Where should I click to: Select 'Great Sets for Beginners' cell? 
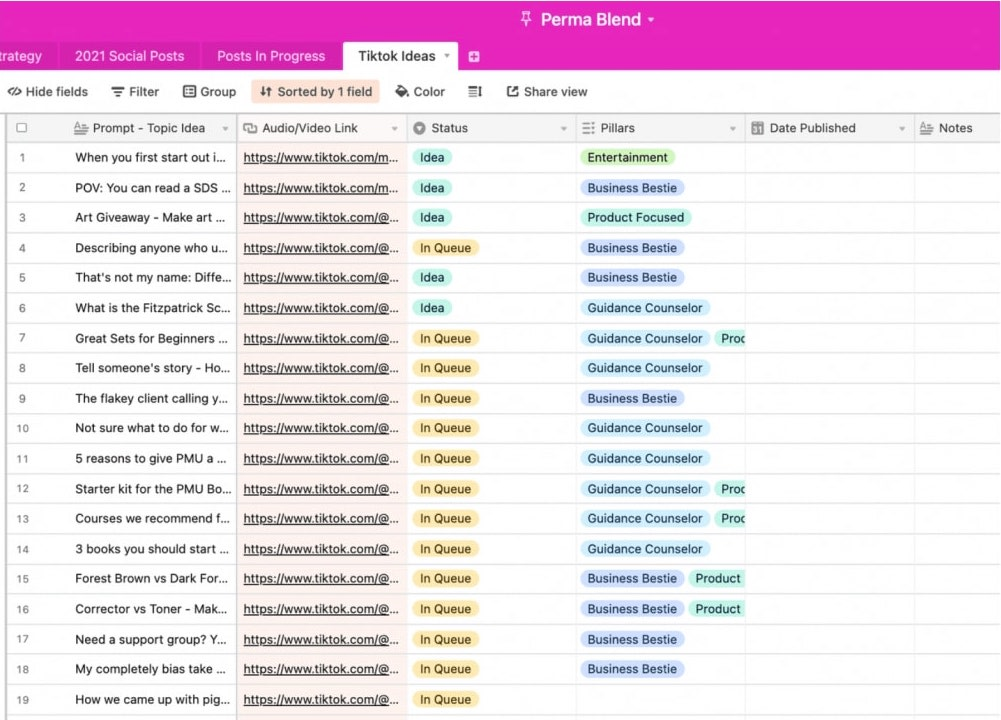(x=151, y=339)
